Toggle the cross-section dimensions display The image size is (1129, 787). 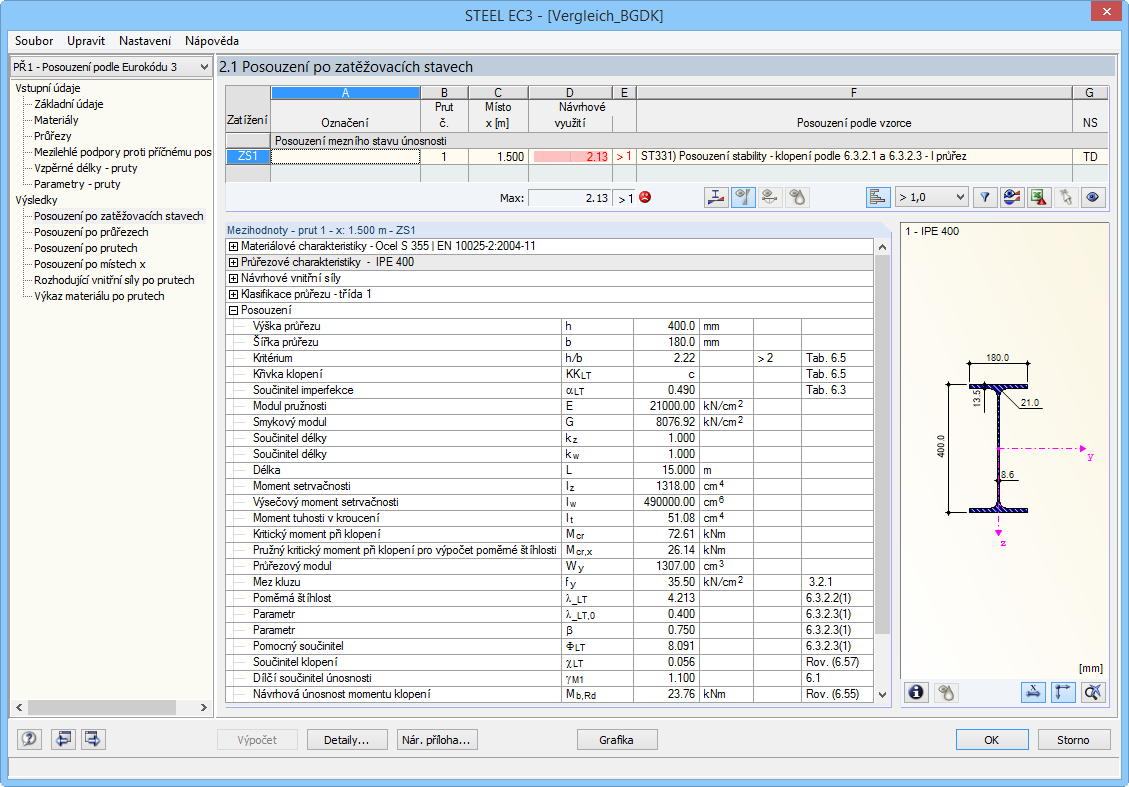pyautogui.click(x=1035, y=692)
